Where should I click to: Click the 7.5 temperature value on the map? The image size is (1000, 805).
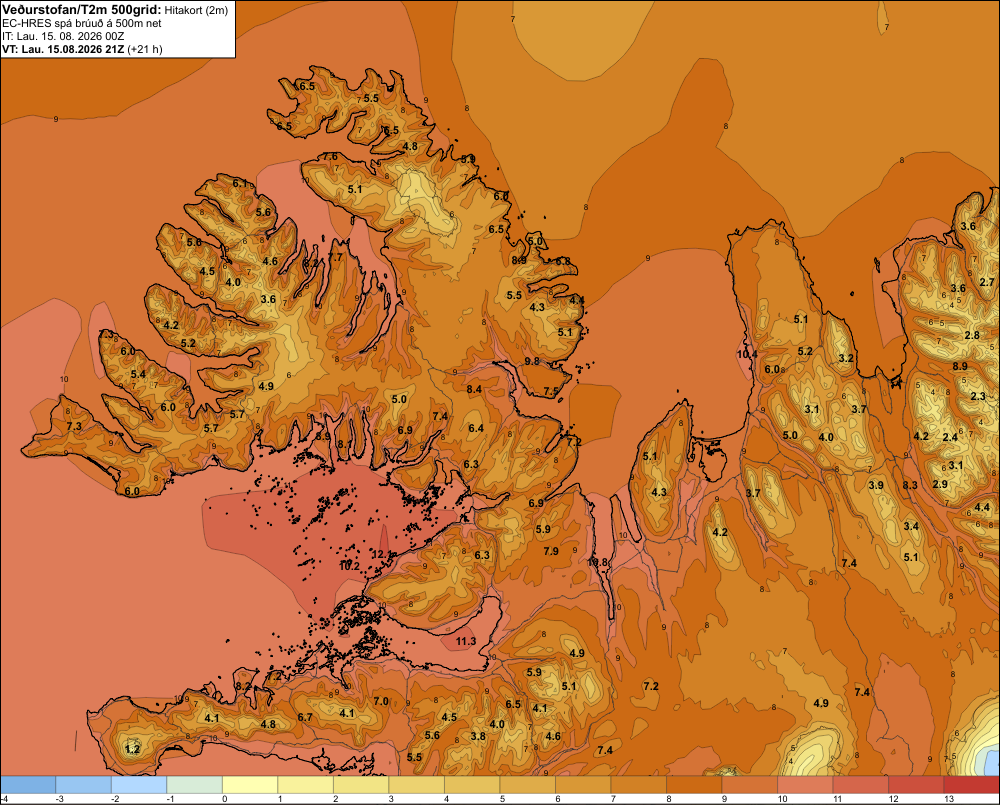(x=551, y=392)
